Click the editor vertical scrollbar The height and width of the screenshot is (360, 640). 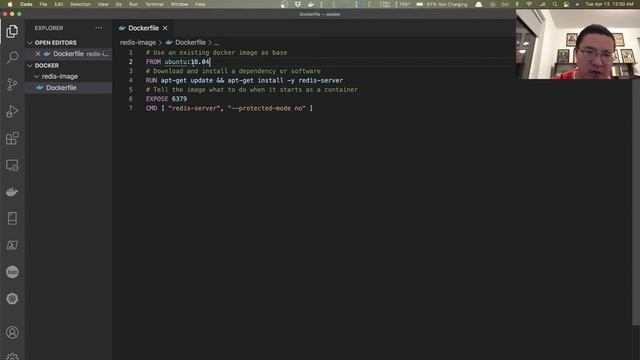(636, 202)
